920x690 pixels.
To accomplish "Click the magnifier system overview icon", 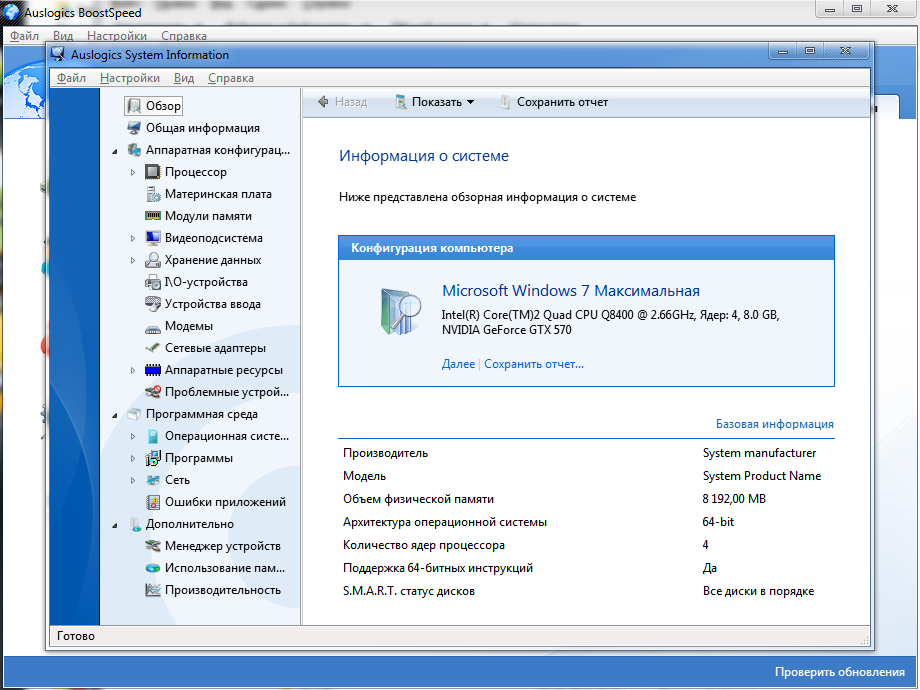I will pos(401,312).
